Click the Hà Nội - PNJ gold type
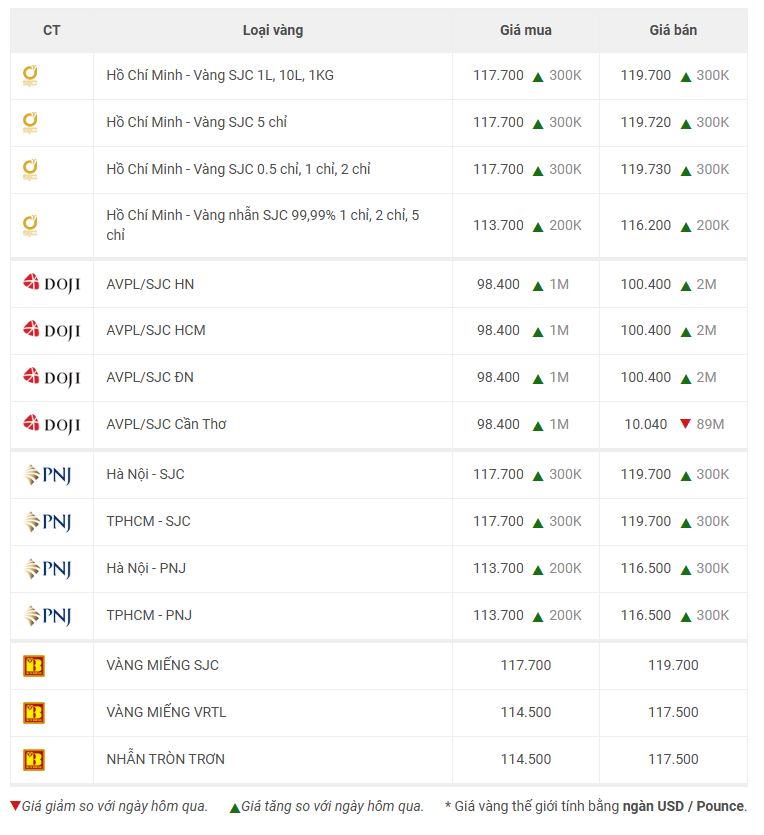 pos(146,568)
